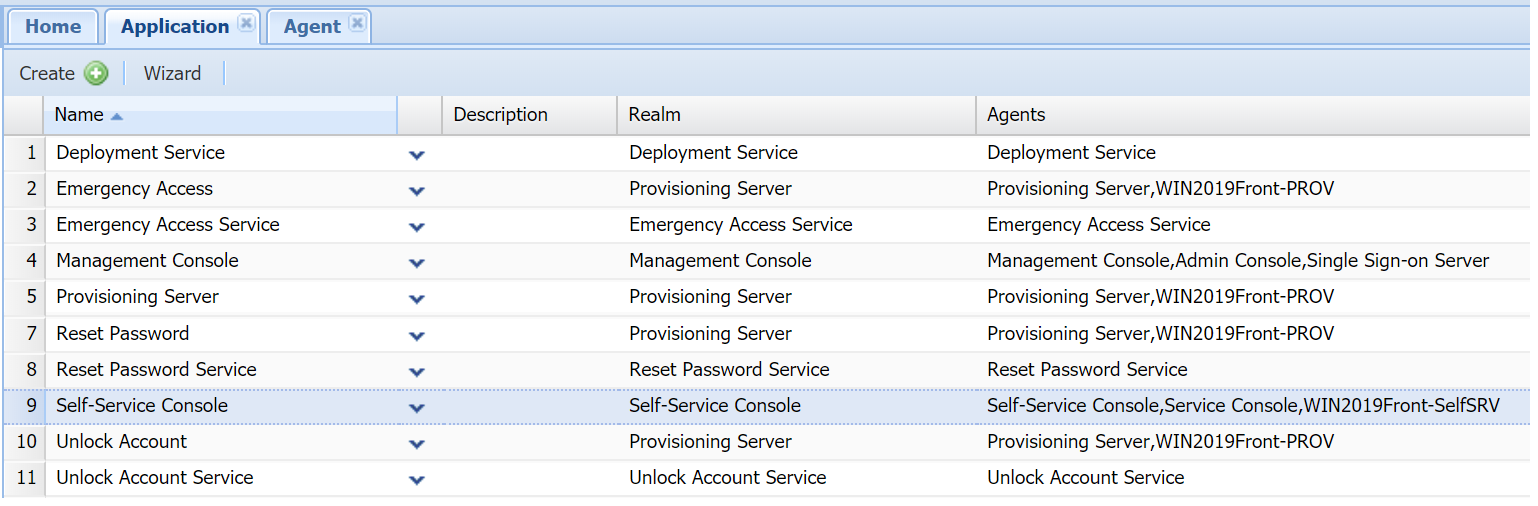Select row 10 Unlock Account name

tap(122, 442)
